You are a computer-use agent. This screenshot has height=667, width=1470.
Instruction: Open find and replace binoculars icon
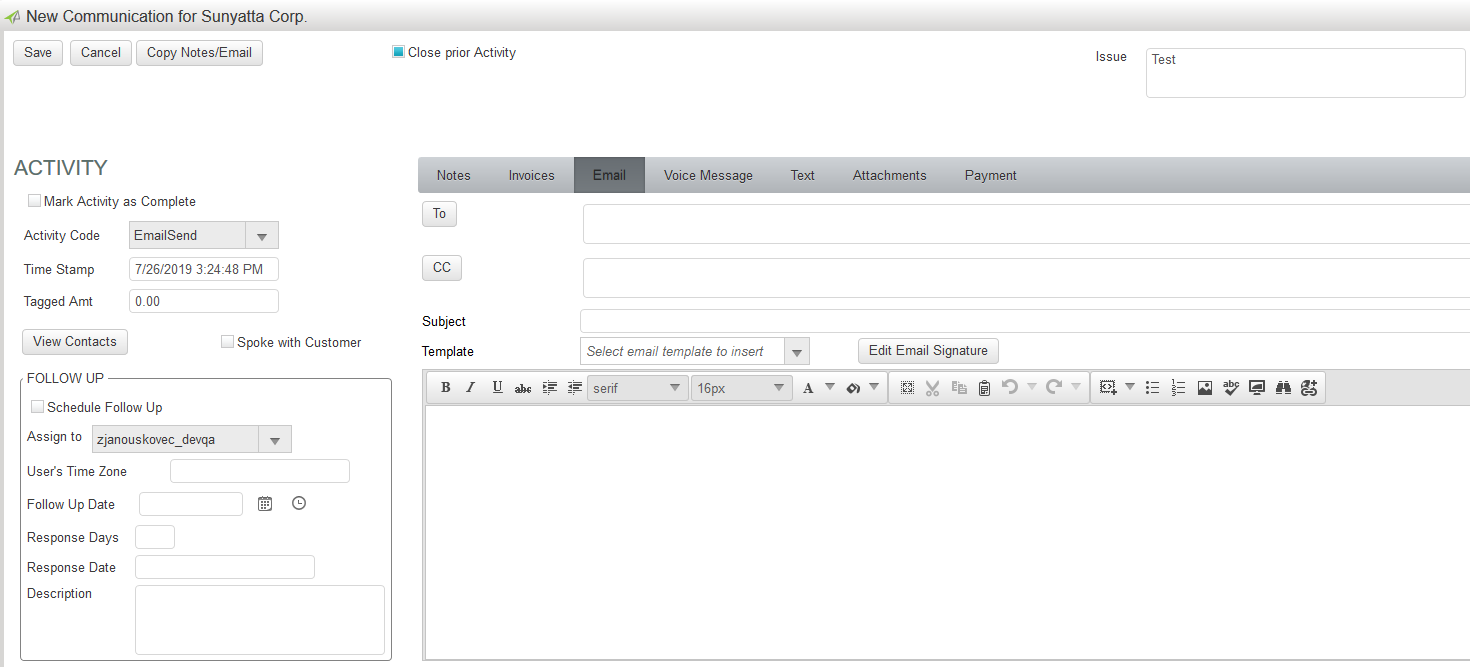(x=1283, y=388)
